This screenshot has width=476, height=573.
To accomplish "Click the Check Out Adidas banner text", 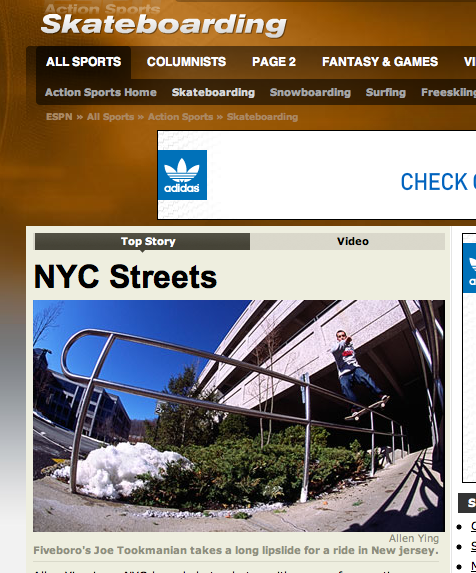I will click(438, 182).
